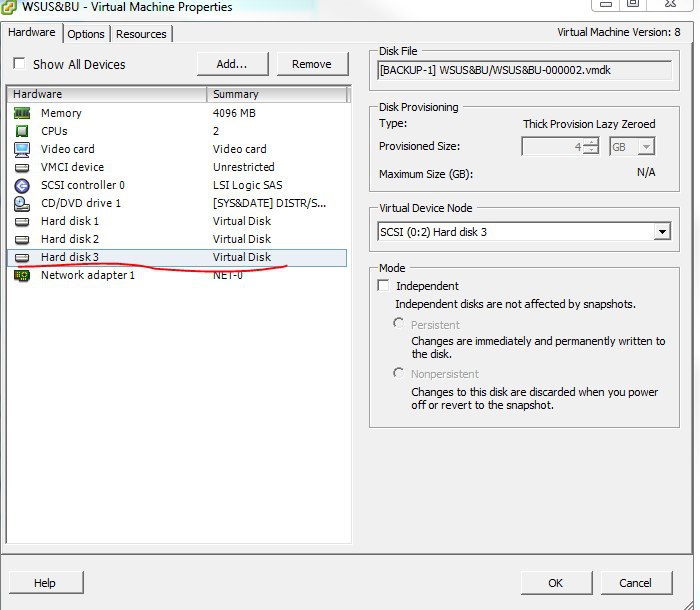The image size is (700, 610).
Task: Click the Hard disk 1 drive icon
Action: [22, 221]
